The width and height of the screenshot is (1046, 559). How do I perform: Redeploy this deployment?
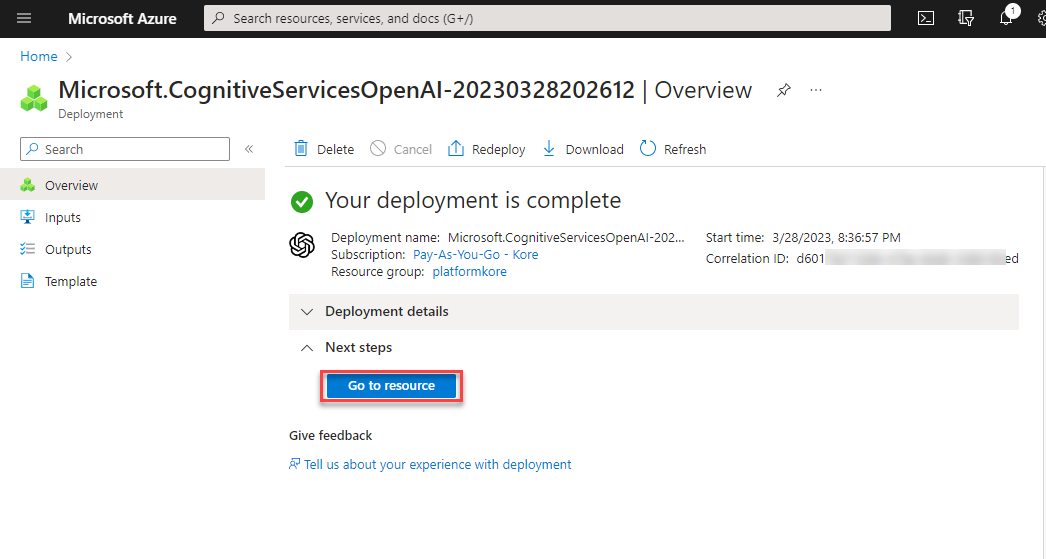coord(486,149)
